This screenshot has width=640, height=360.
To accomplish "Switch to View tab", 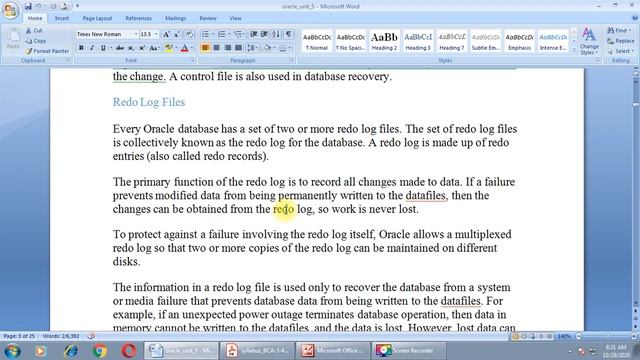I will (235, 18).
